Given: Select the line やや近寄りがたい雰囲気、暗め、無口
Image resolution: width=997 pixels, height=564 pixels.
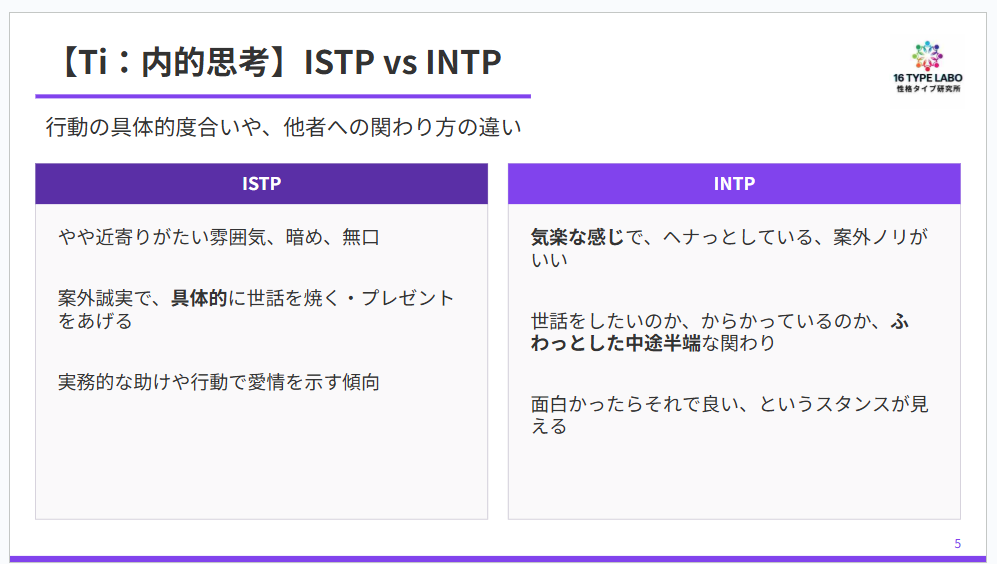Looking at the screenshot, I should point(219,238).
